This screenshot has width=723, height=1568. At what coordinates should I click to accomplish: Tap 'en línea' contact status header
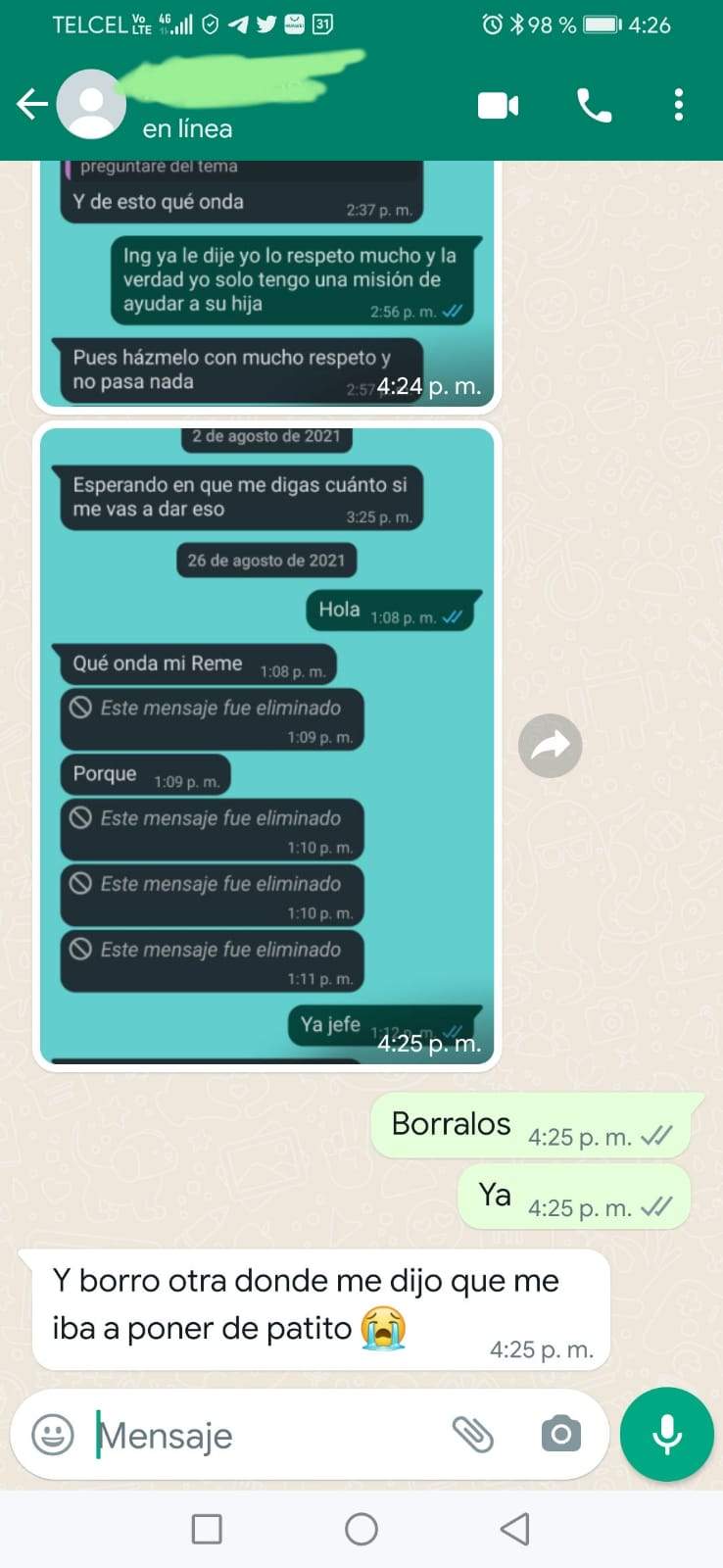coord(187,128)
